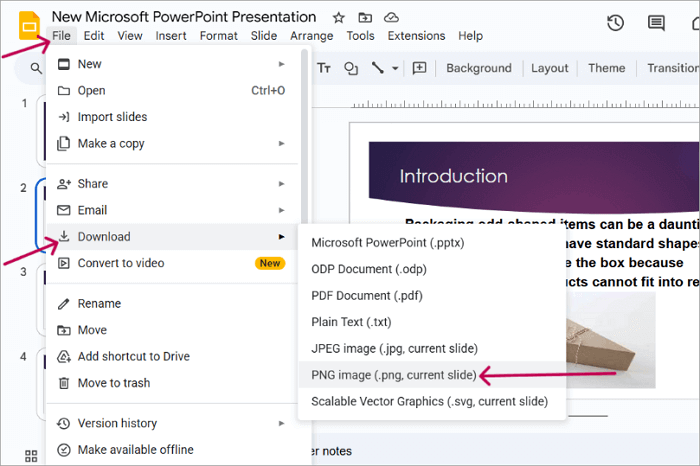The image size is (700, 466).
Task: Open version history clock icon at top right
Action: (x=616, y=23)
